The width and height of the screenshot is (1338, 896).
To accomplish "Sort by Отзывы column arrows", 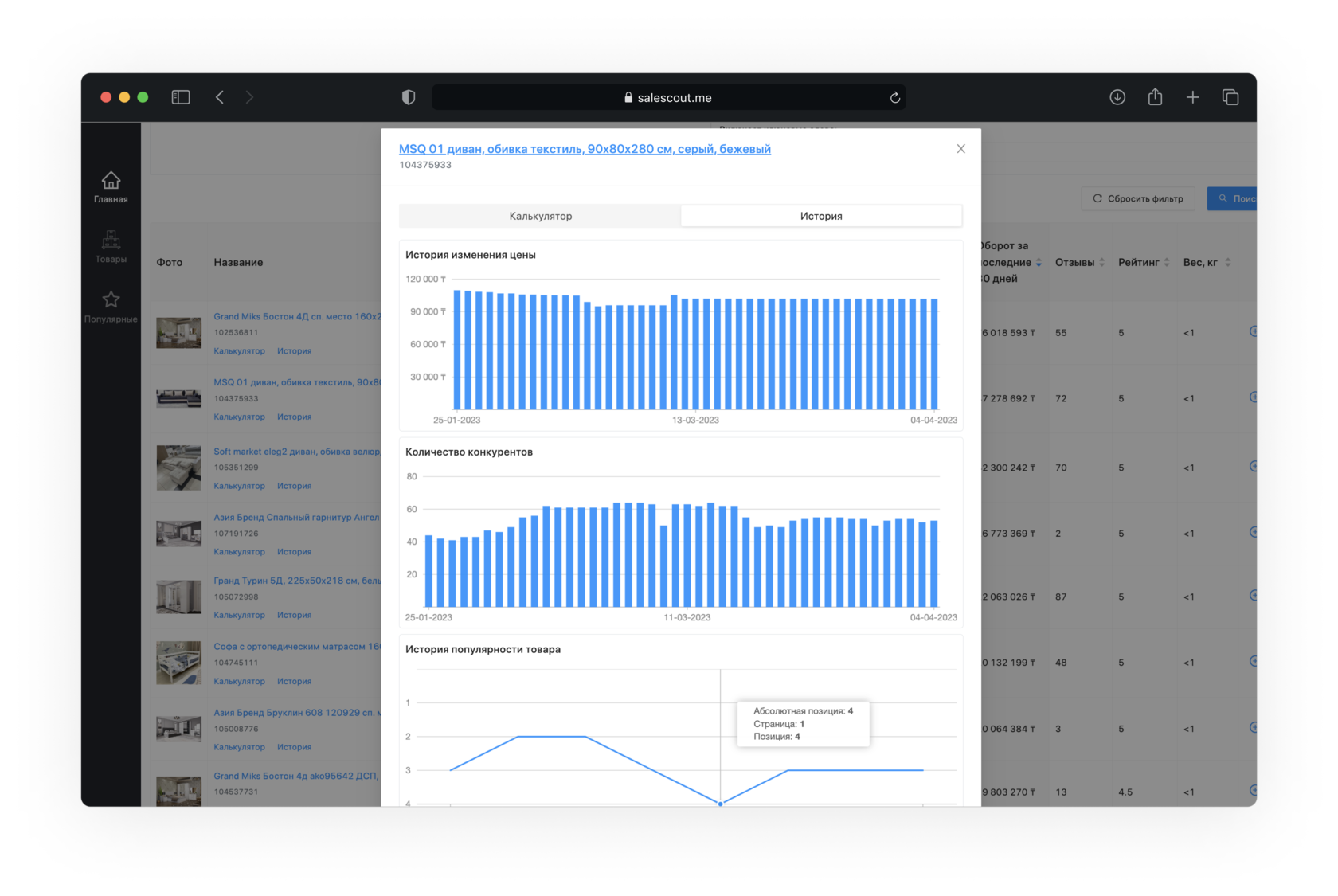I will [x=1102, y=262].
